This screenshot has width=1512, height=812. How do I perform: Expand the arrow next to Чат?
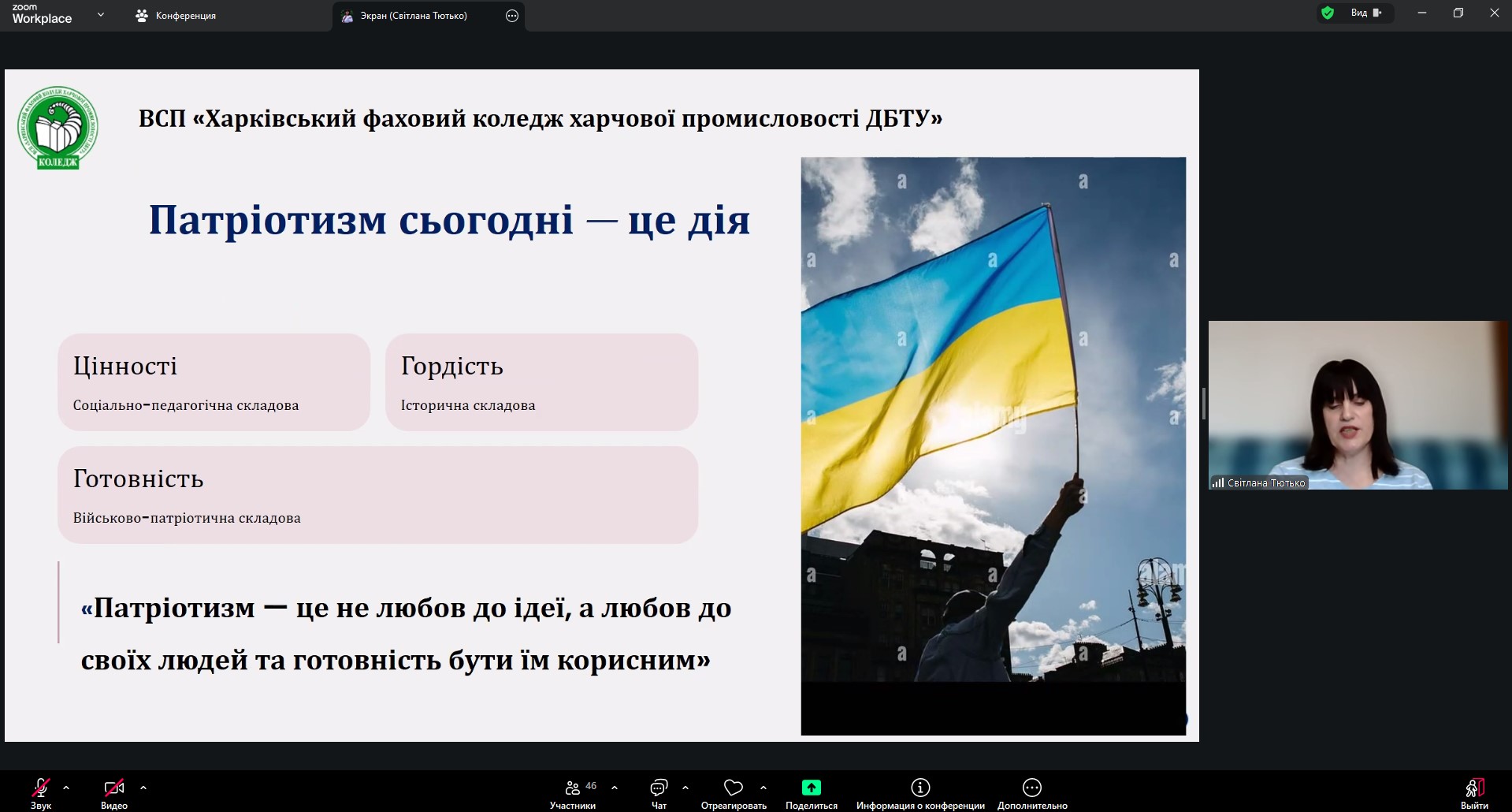[685, 788]
